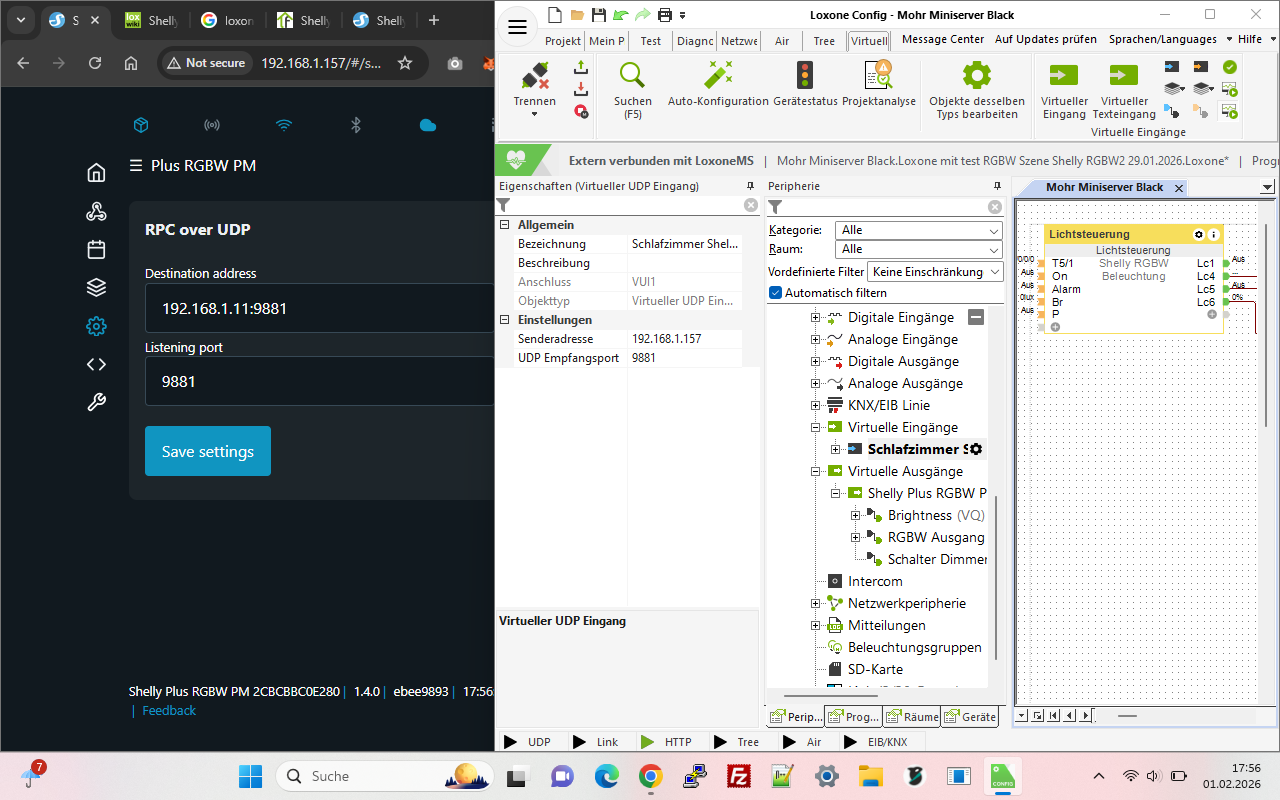The height and width of the screenshot is (800, 1280).
Task: Expand the KNX/EIB Linie tree node
Action: (x=815, y=406)
